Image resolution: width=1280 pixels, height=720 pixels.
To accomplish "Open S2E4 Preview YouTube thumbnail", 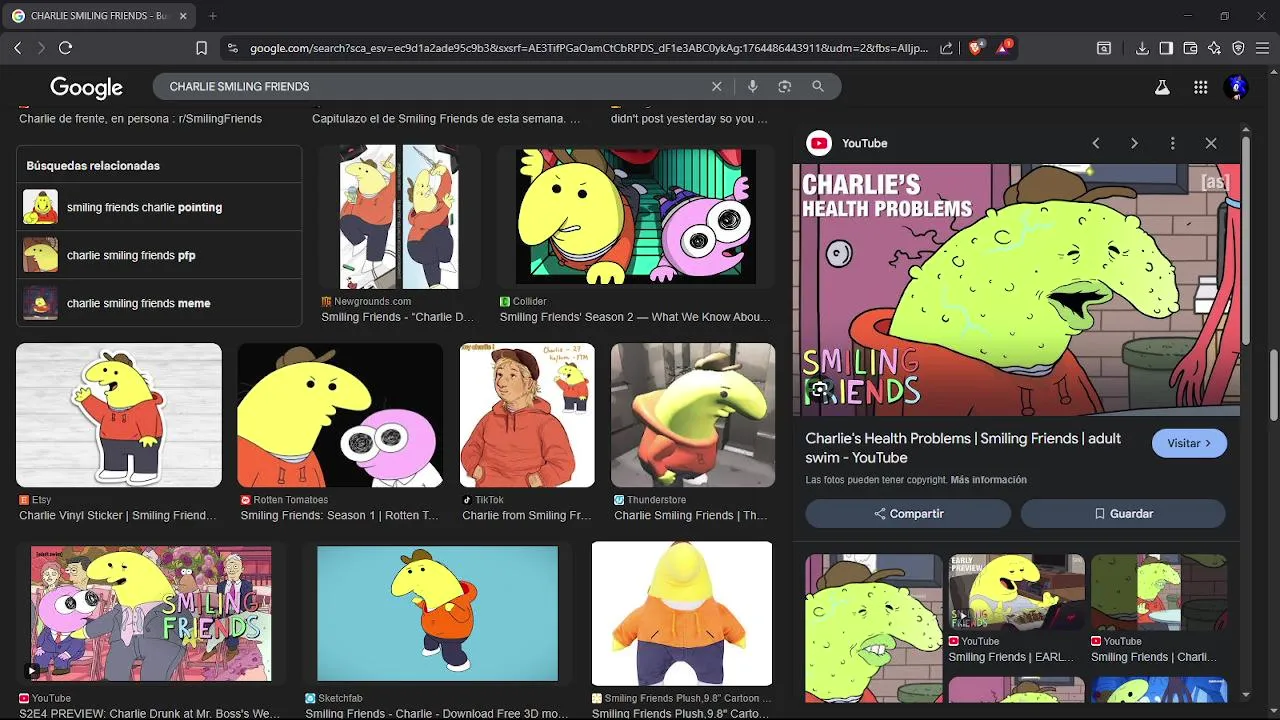I will 151,614.
